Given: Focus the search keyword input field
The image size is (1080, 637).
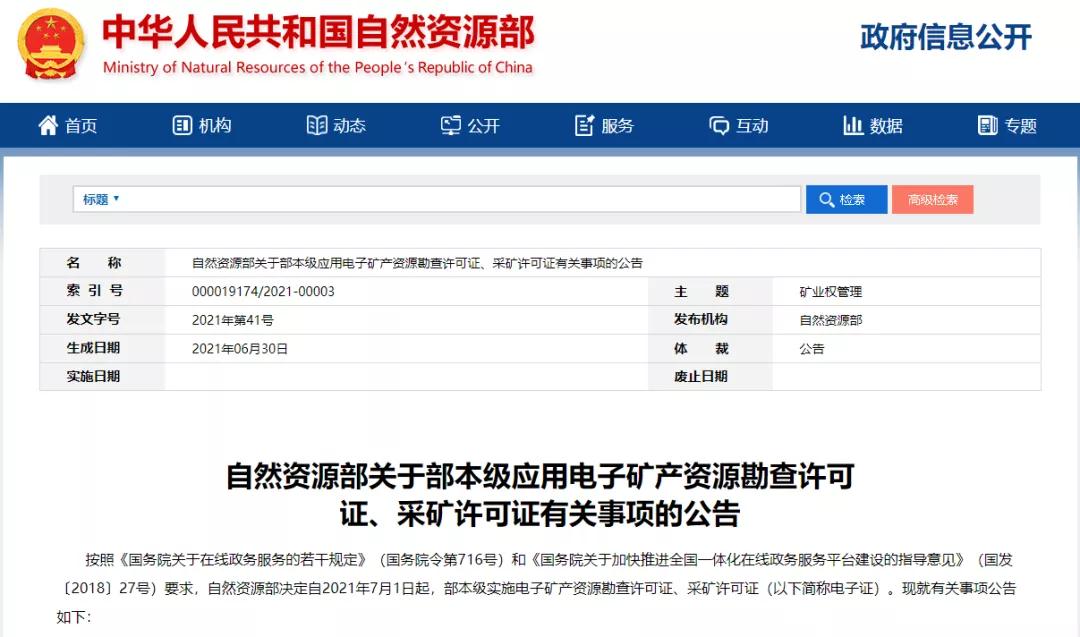Looking at the screenshot, I should 460,199.
